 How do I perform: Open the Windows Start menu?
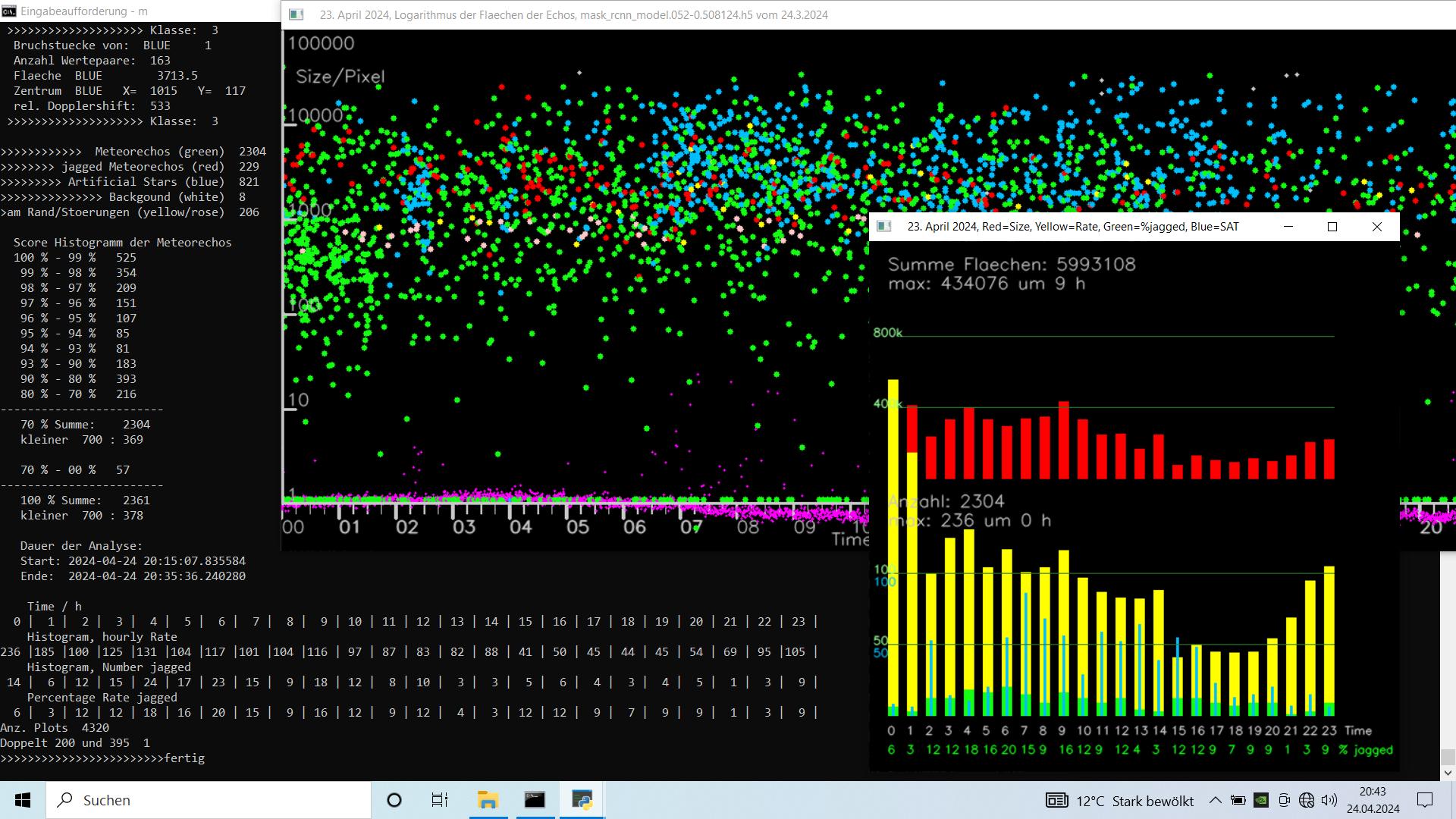[23, 800]
